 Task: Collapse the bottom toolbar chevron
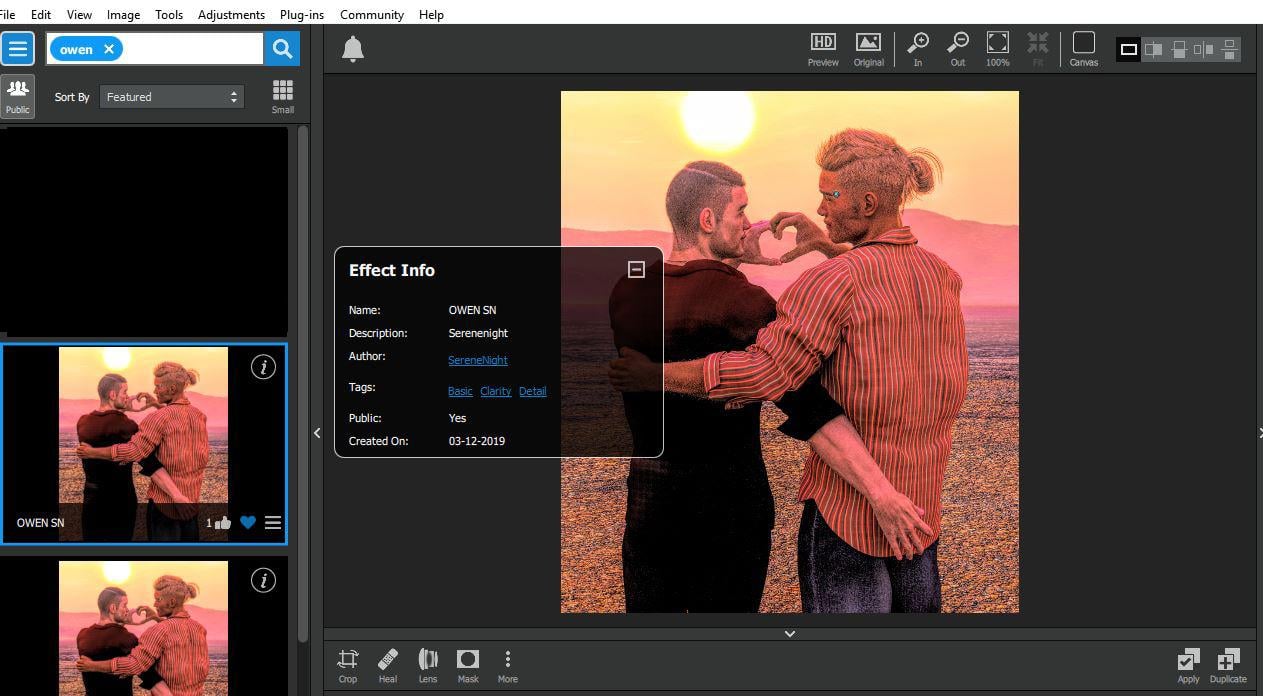(x=790, y=634)
